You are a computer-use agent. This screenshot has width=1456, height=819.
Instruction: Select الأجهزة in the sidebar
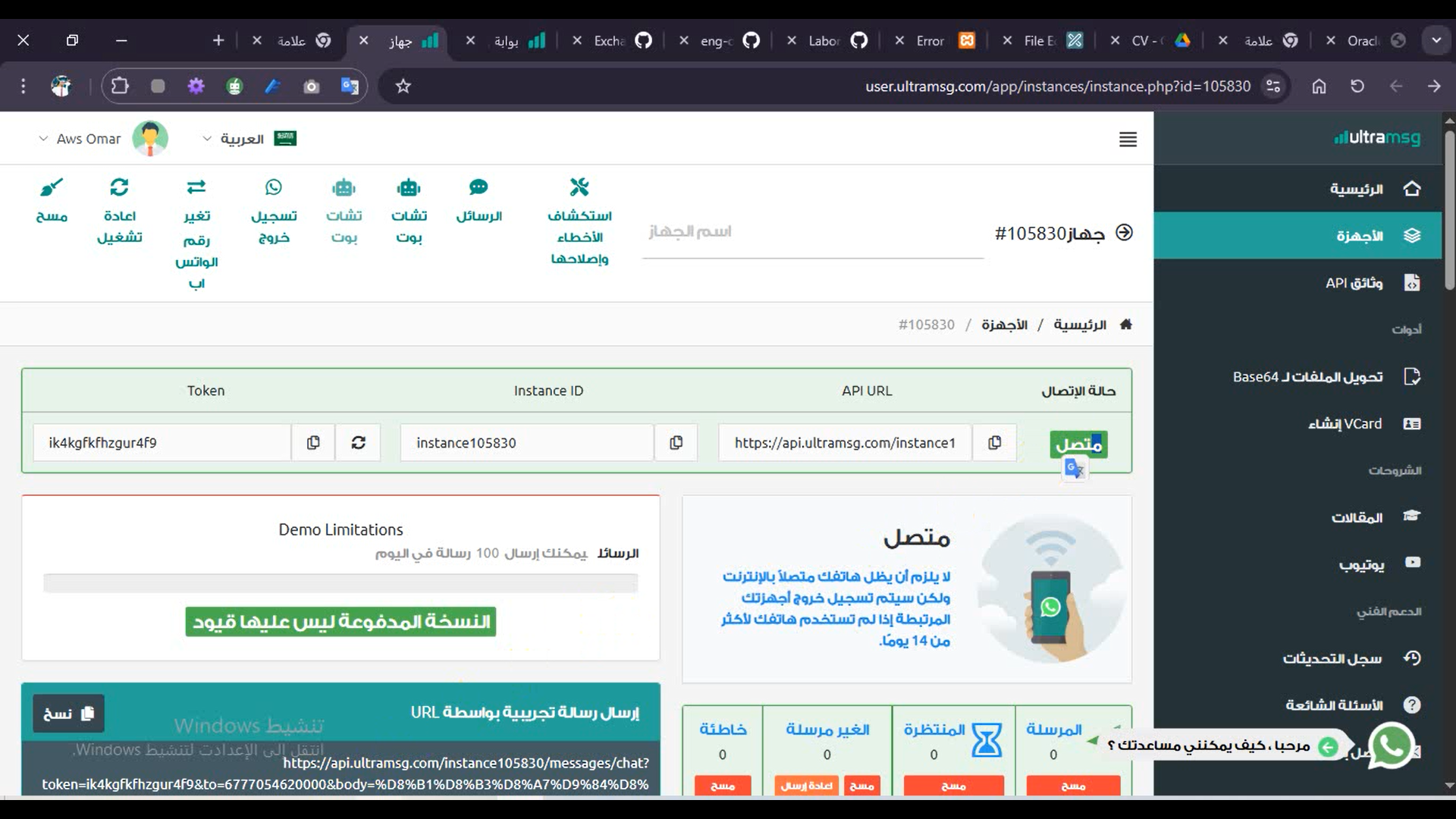click(1298, 236)
